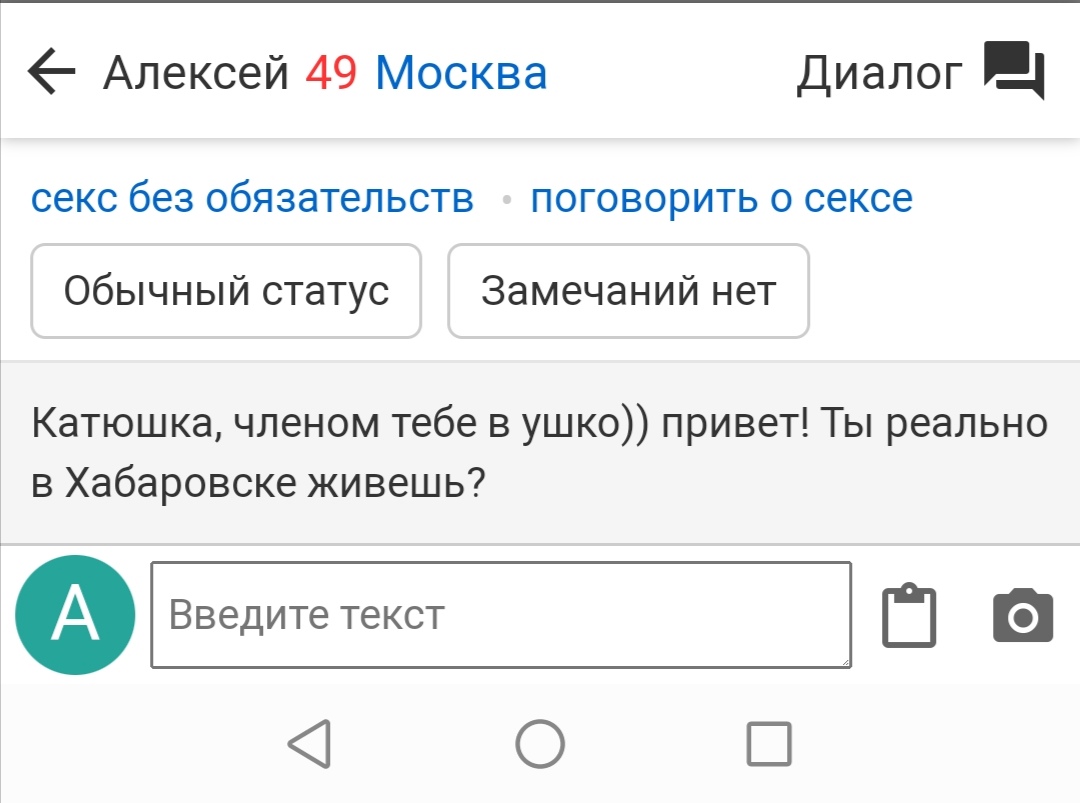Open the Диалог chat bubbles icon

click(x=1014, y=70)
